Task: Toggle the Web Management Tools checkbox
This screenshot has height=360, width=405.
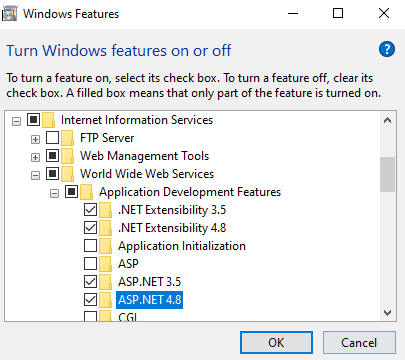Action: tap(52, 155)
